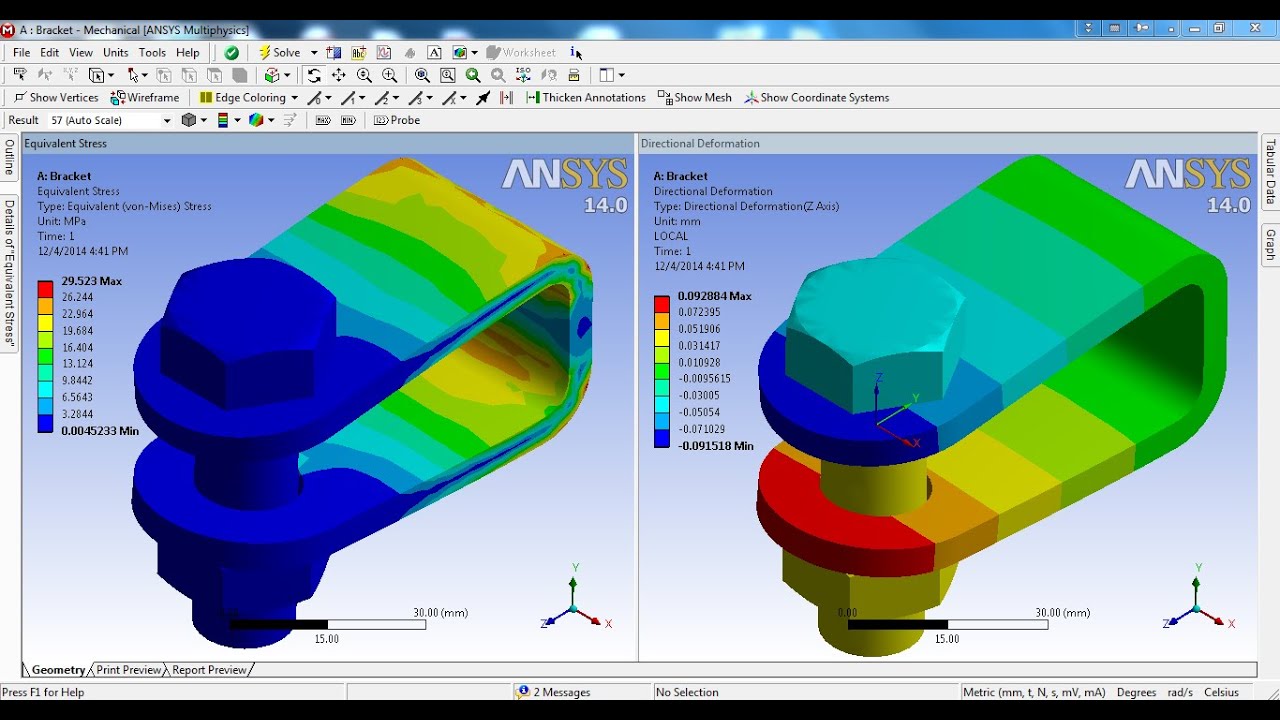The image size is (1280, 720).
Task: Click the blue swatch in Equivalent Stress legend
Action: [45, 424]
